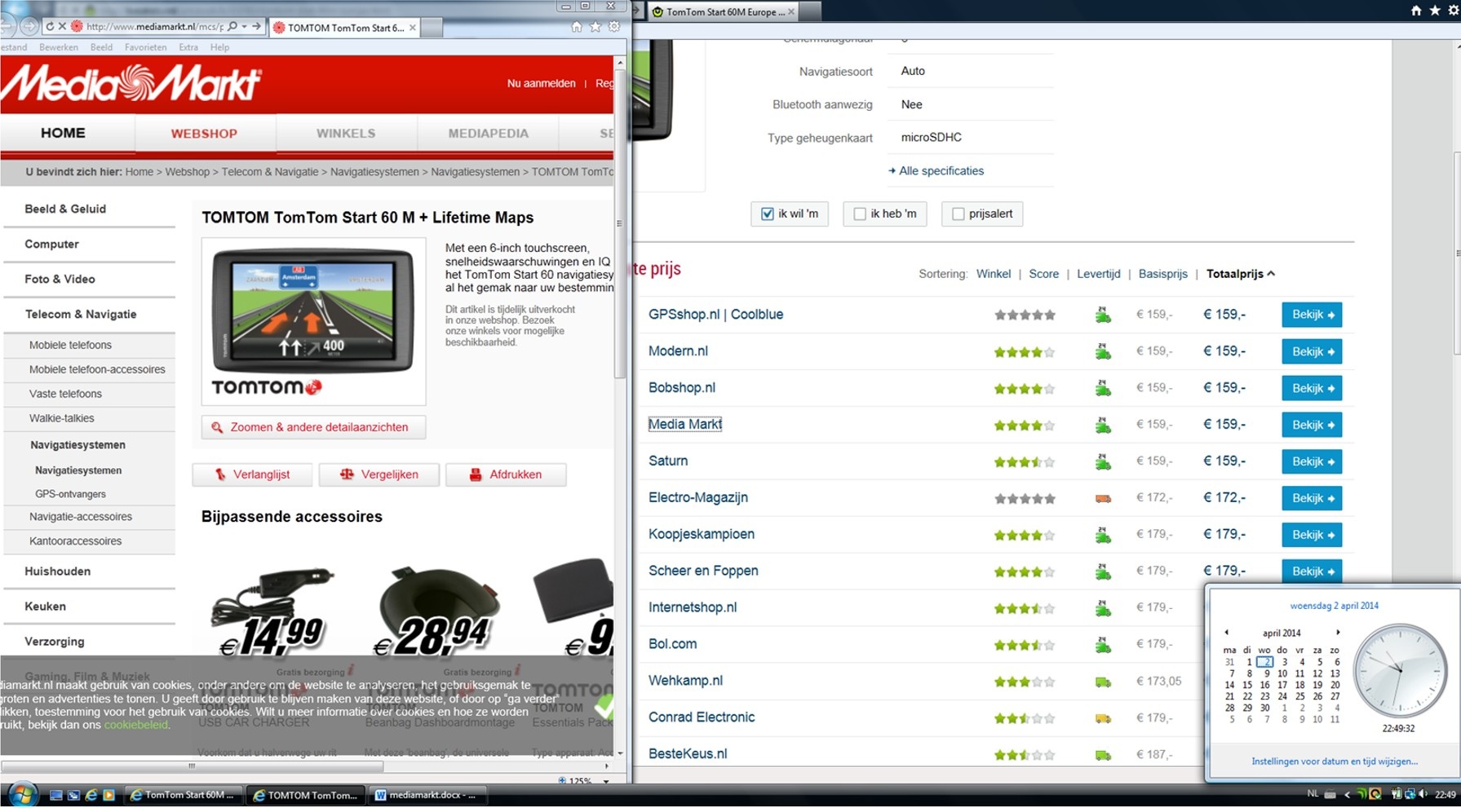This screenshot has width=1461, height=812.
Task: Click the refresh icon in MediaMarkt address bar
Action: pos(50,27)
